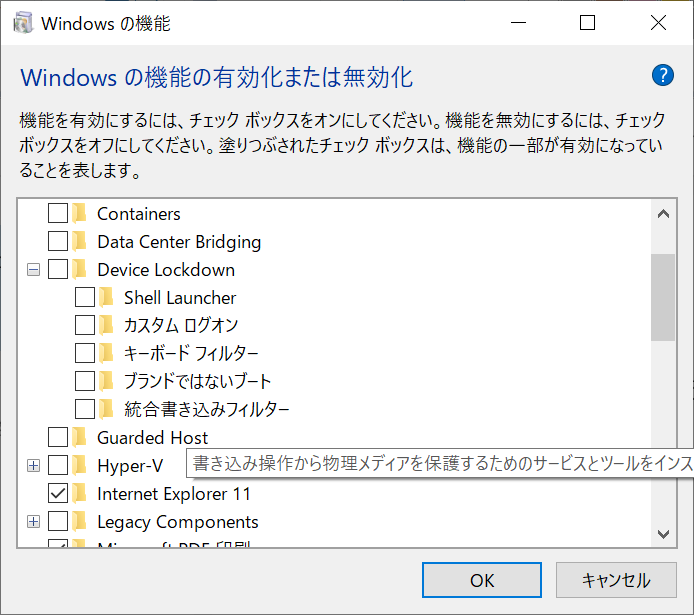Enable the Hyper-V checkbox
The image size is (694, 615).
pyautogui.click(x=58, y=465)
